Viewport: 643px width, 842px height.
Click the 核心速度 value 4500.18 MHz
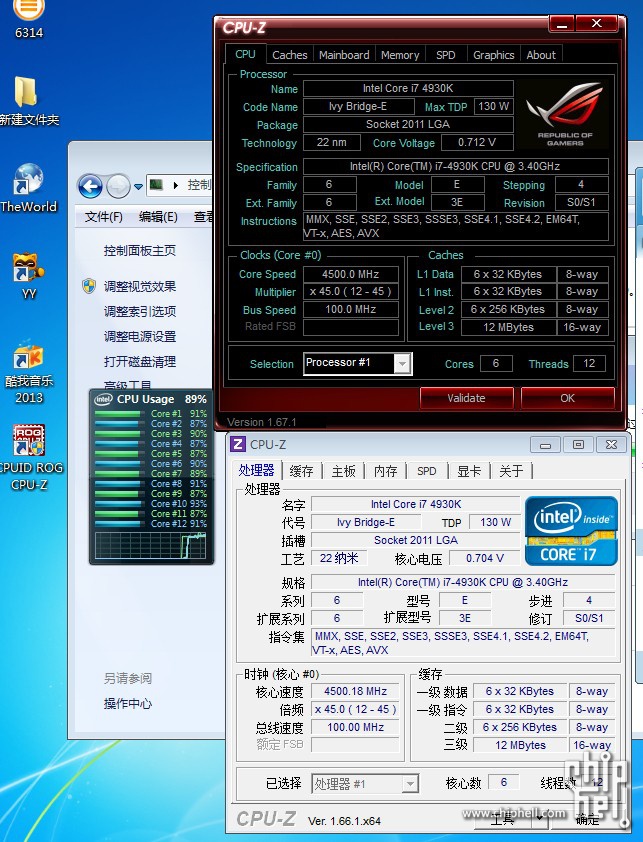click(x=355, y=691)
